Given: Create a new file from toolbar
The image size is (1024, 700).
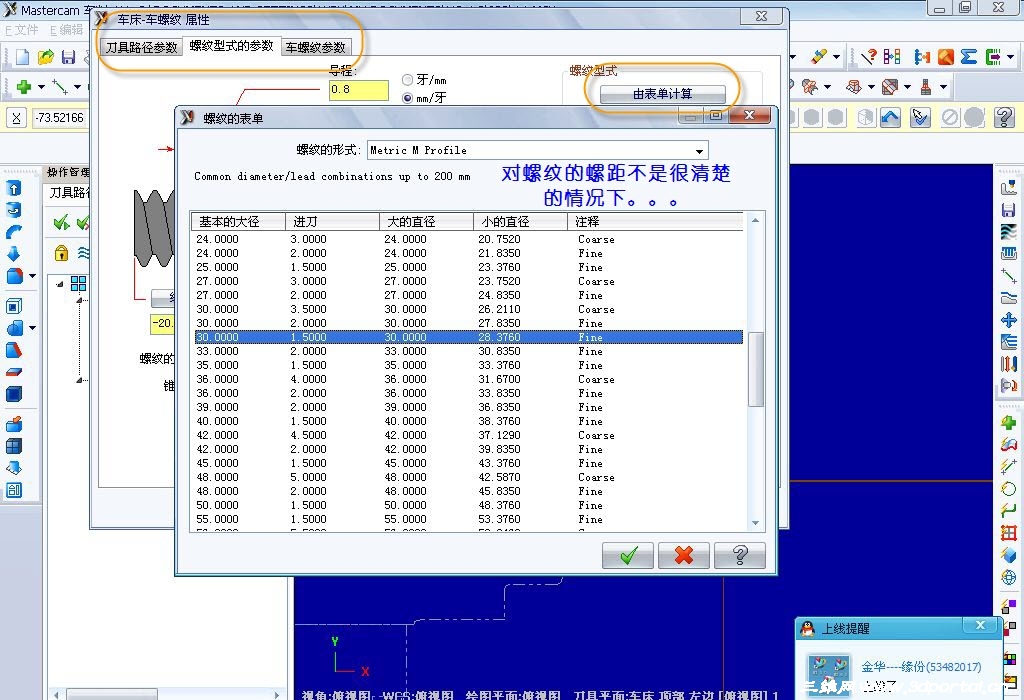Looking at the screenshot, I should (22, 57).
